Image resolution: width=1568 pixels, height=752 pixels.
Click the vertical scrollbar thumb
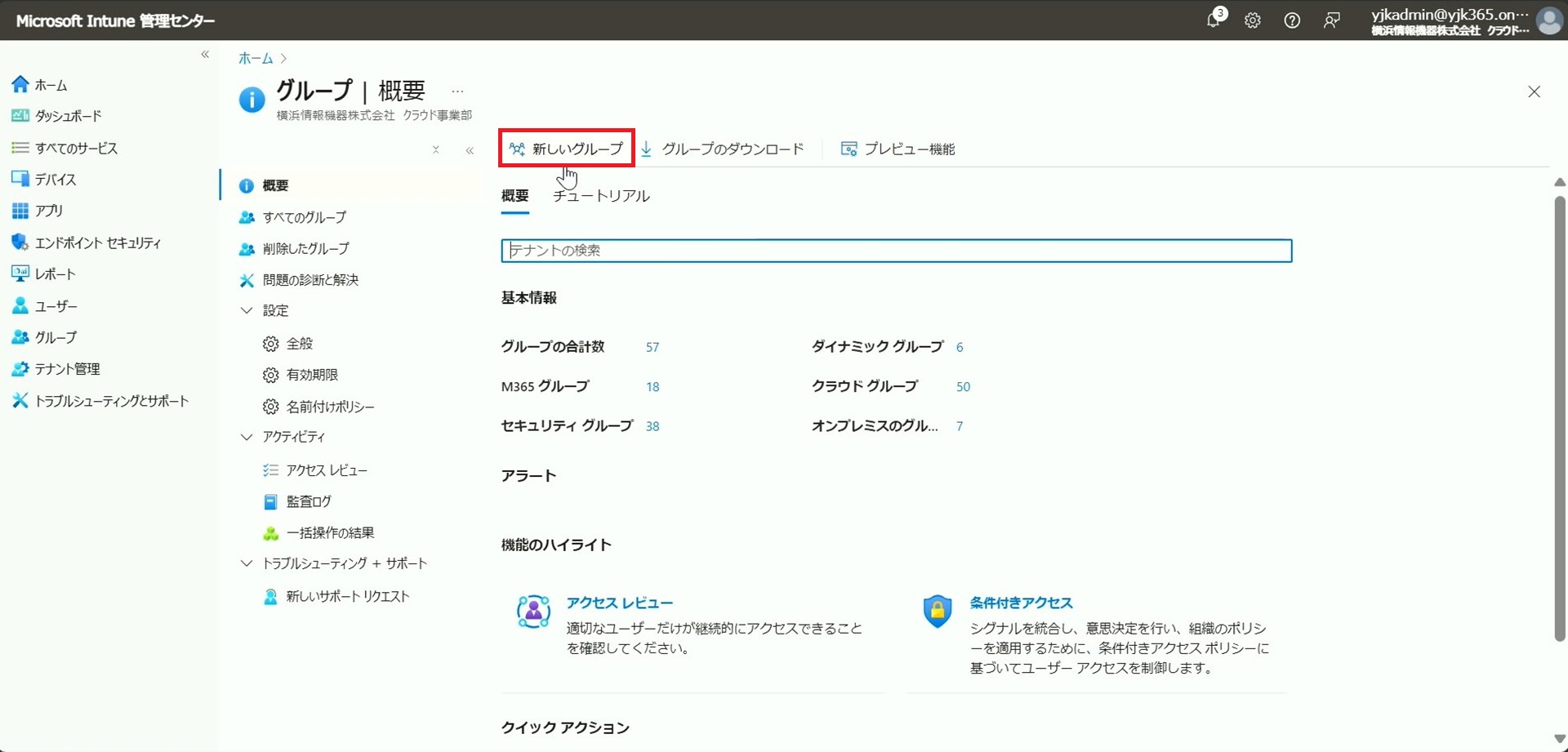1560,418
